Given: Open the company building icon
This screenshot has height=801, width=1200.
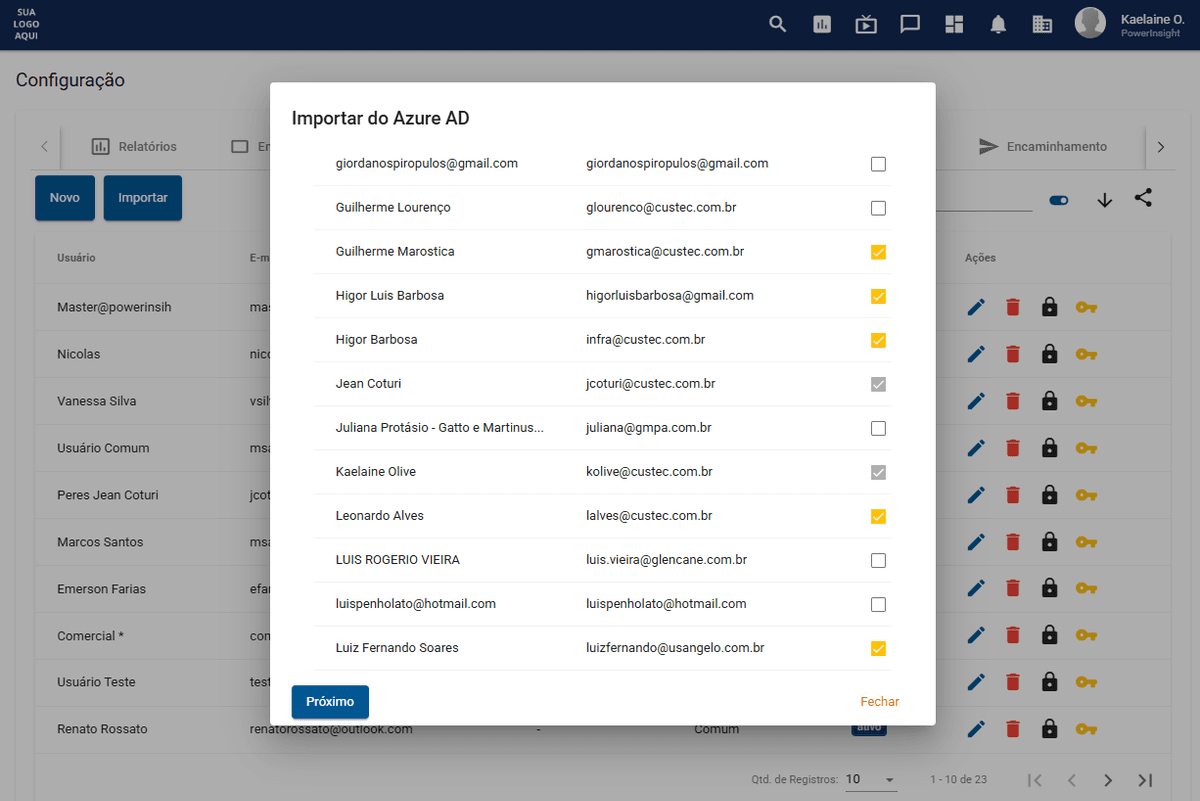Looking at the screenshot, I should [1042, 25].
